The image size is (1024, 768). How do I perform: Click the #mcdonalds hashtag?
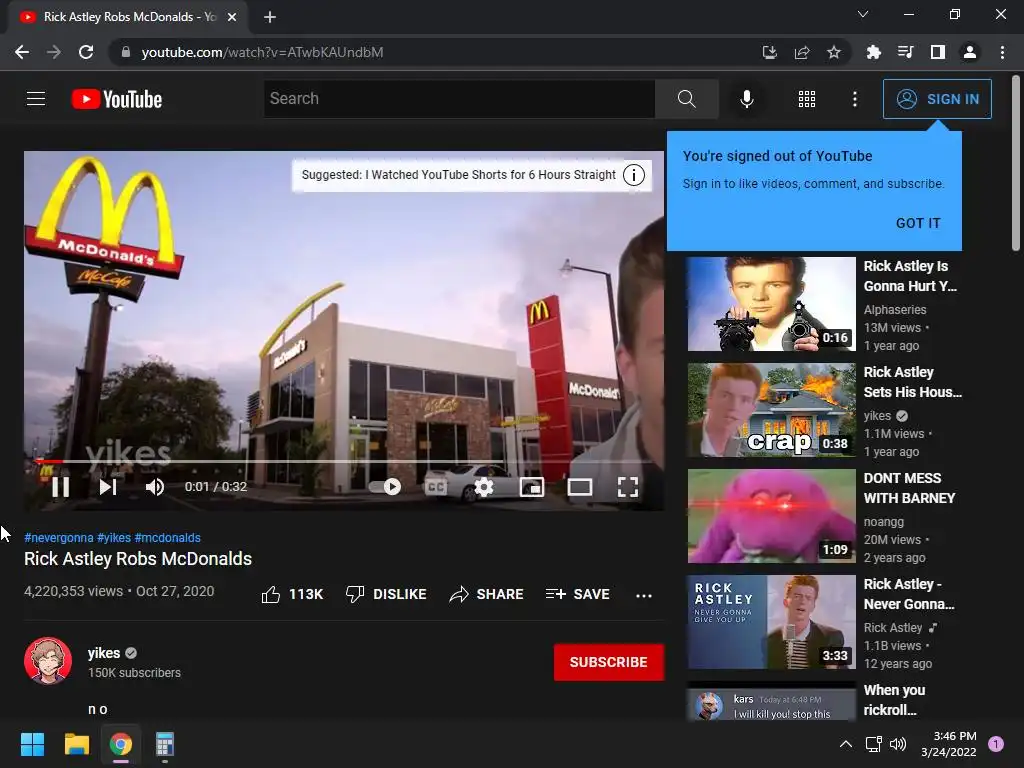pyautogui.click(x=167, y=537)
